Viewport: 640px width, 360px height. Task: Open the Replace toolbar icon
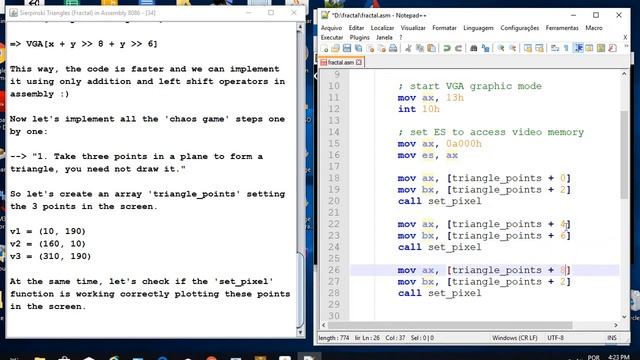click(485, 48)
